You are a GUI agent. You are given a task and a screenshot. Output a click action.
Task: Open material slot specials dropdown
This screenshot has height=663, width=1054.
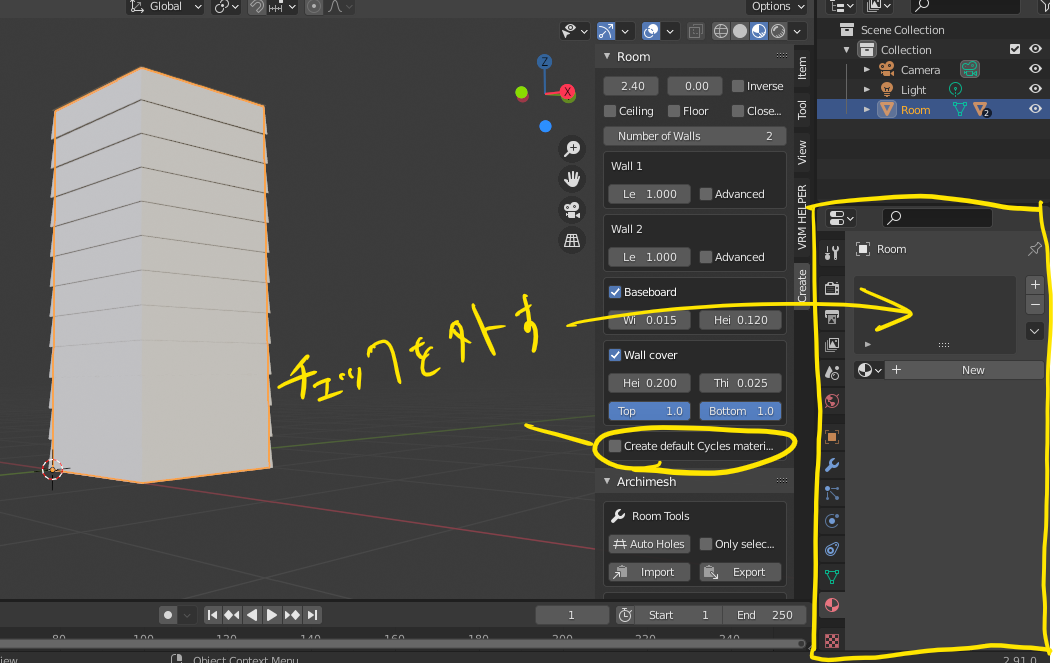(x=1035, y=331)
